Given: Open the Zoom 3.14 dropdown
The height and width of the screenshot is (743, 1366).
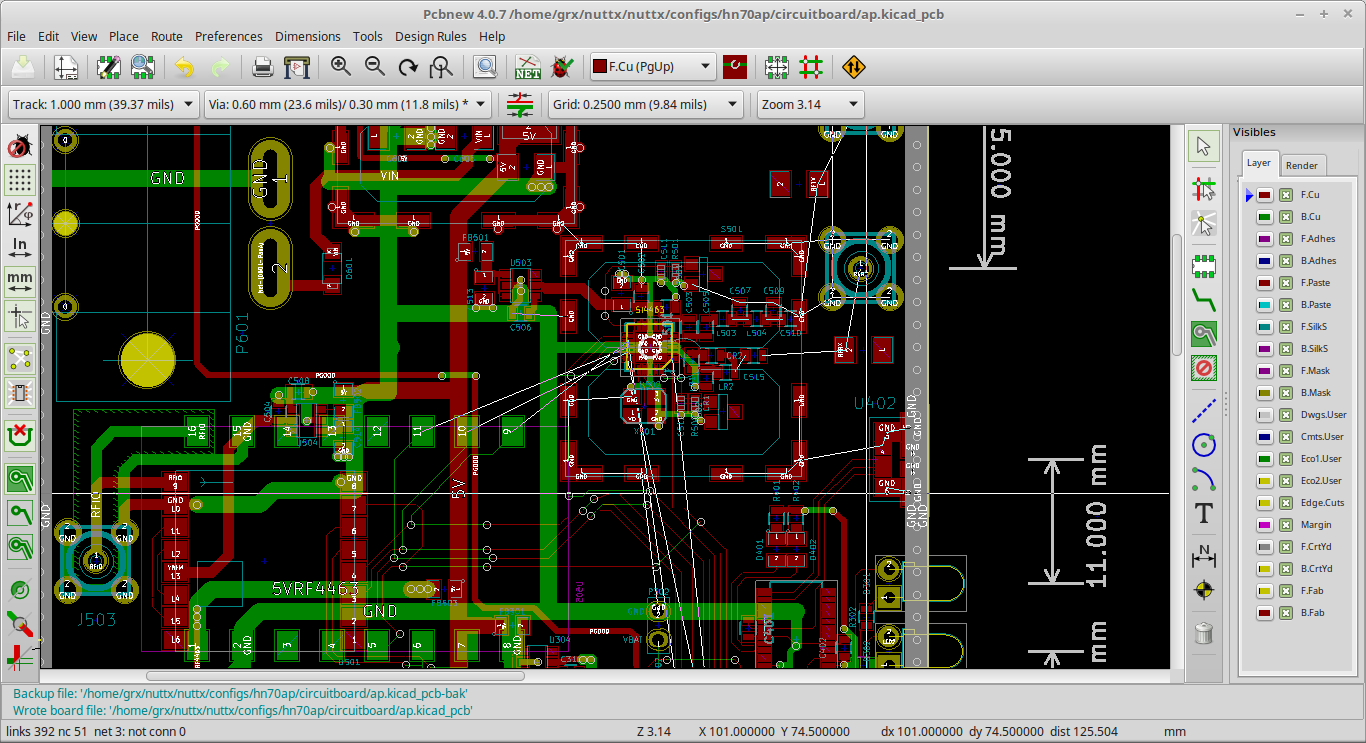Looking at the screenshot, I should (x=810, y=104).
